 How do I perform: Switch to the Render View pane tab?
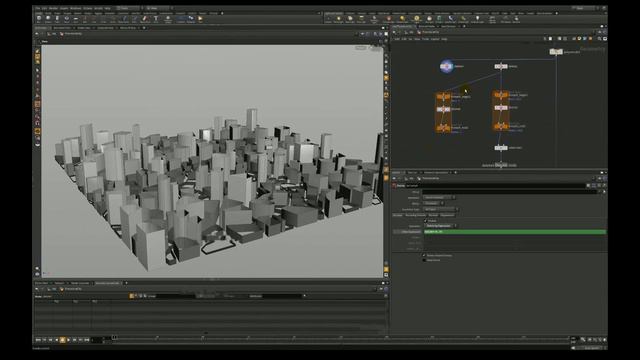click(x=84, y=28)
